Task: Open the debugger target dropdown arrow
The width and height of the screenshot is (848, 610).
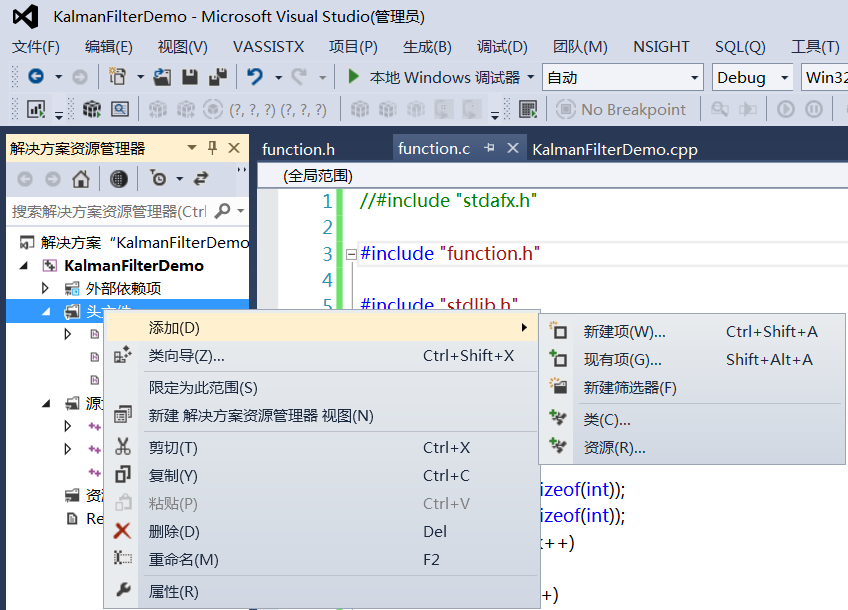Action: (531, 77)
